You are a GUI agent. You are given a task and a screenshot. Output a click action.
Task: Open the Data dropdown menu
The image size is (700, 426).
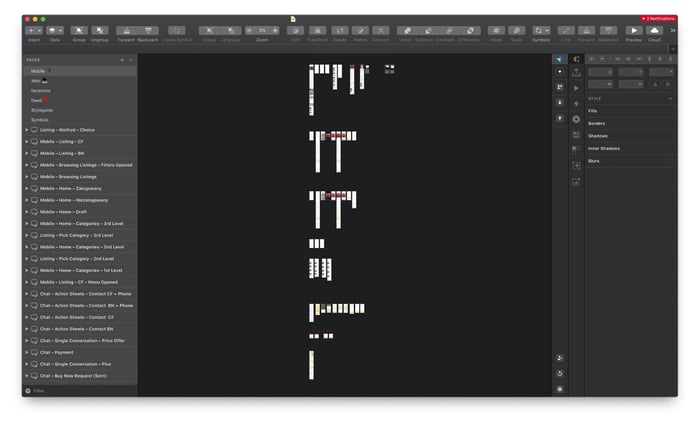pyautogui.click(x=54, y=31)
